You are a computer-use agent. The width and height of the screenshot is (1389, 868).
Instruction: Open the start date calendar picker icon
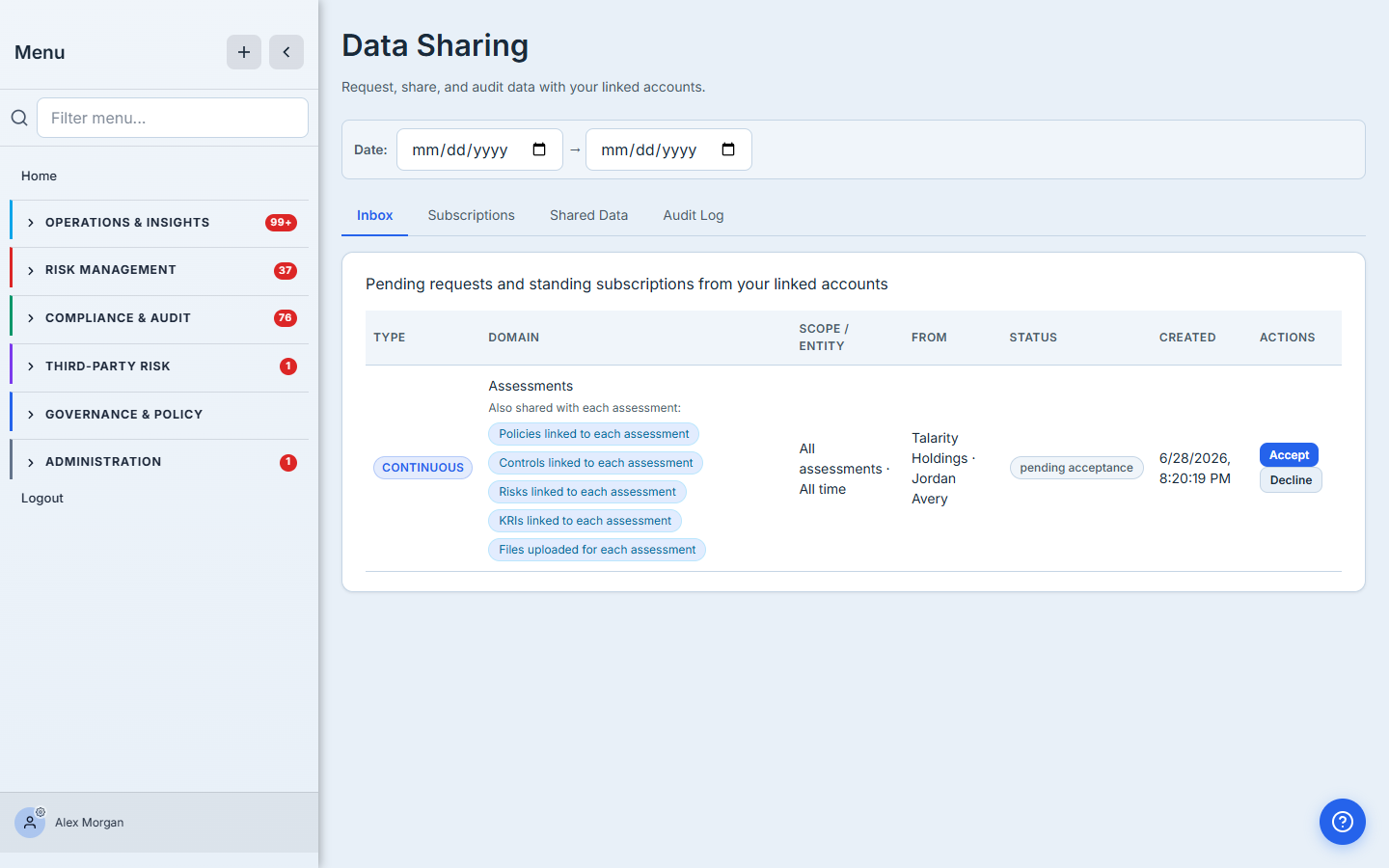[539, 149]
